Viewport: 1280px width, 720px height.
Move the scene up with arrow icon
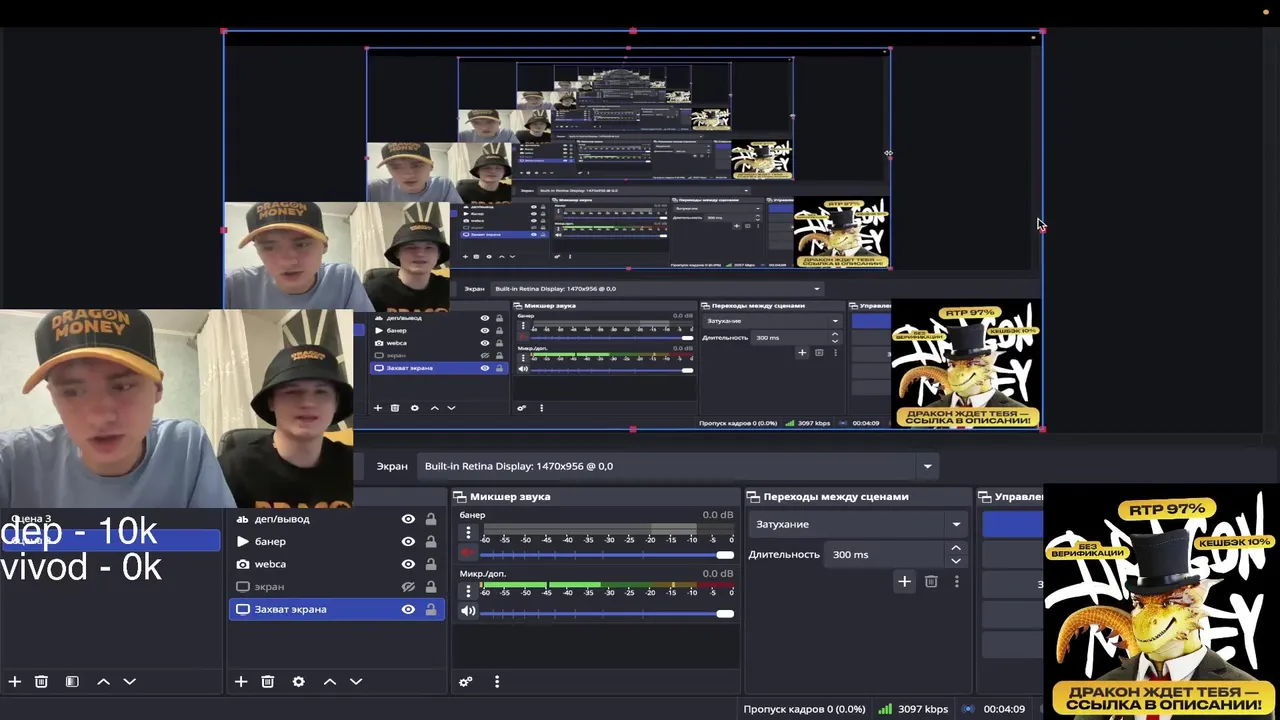pos(103,681)
